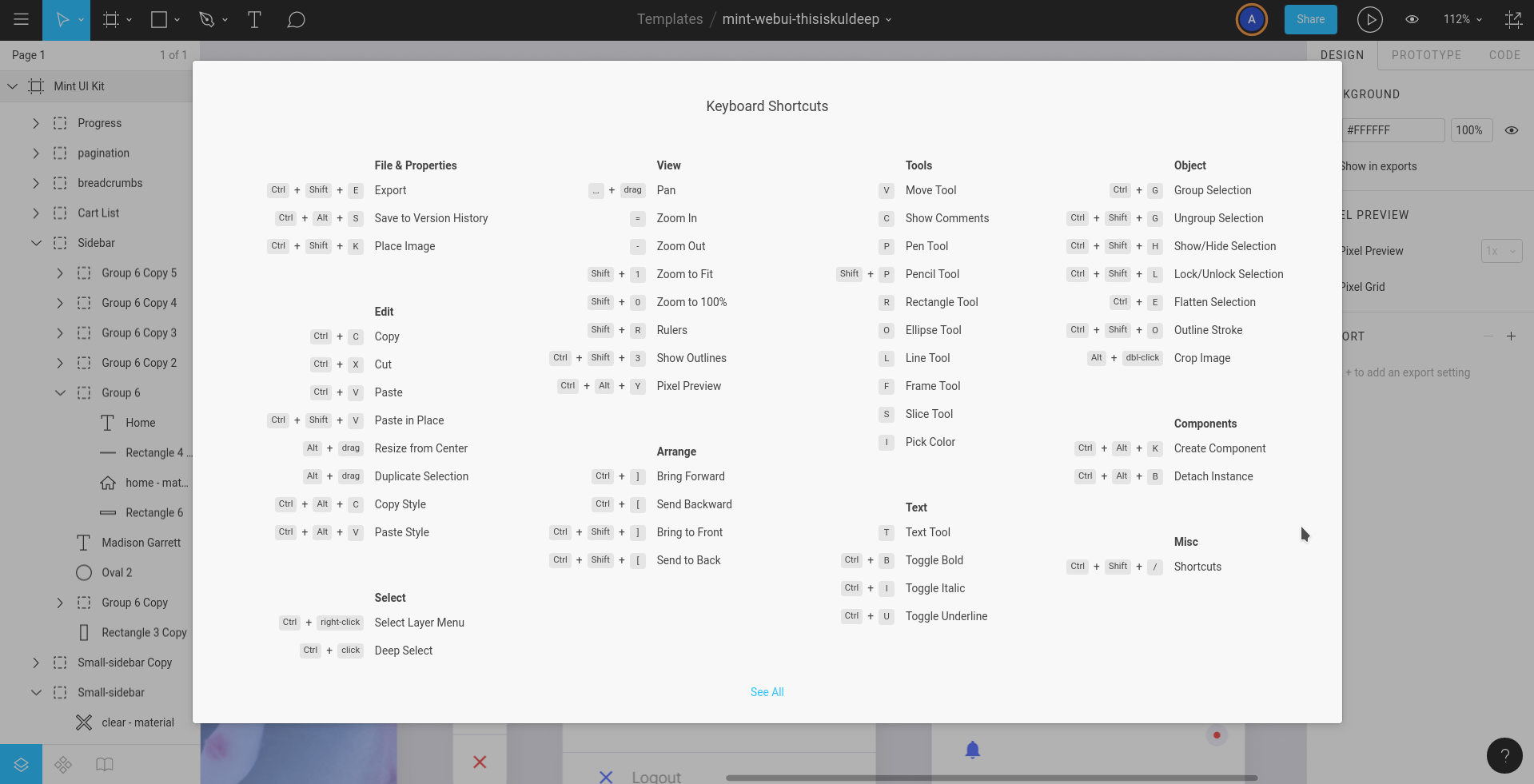
Task: Edit the 100% opacity field
Action: point(1471,130)
